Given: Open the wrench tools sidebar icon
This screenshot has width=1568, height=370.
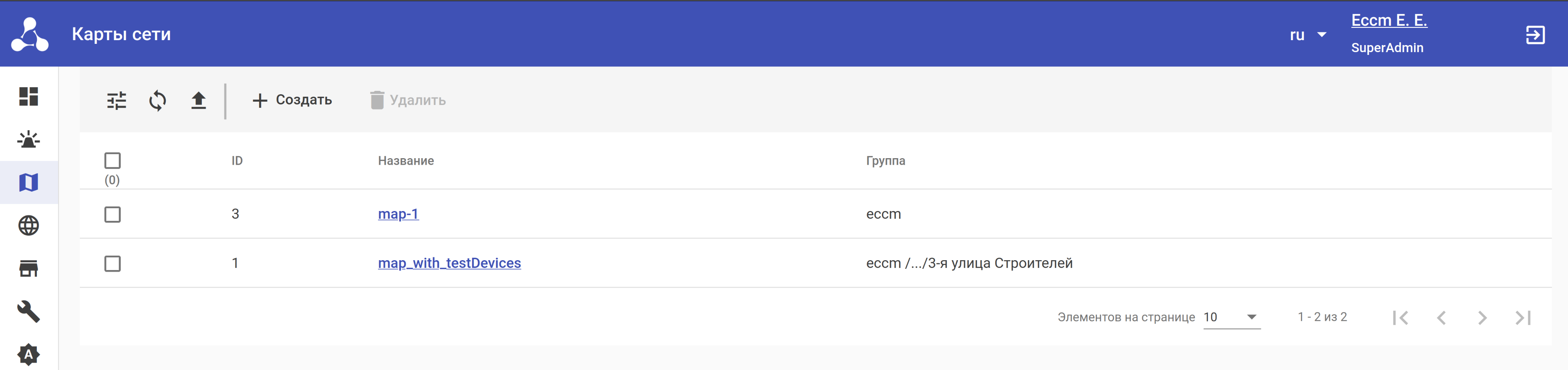Looking at the screenshot, I should (29, 311).
